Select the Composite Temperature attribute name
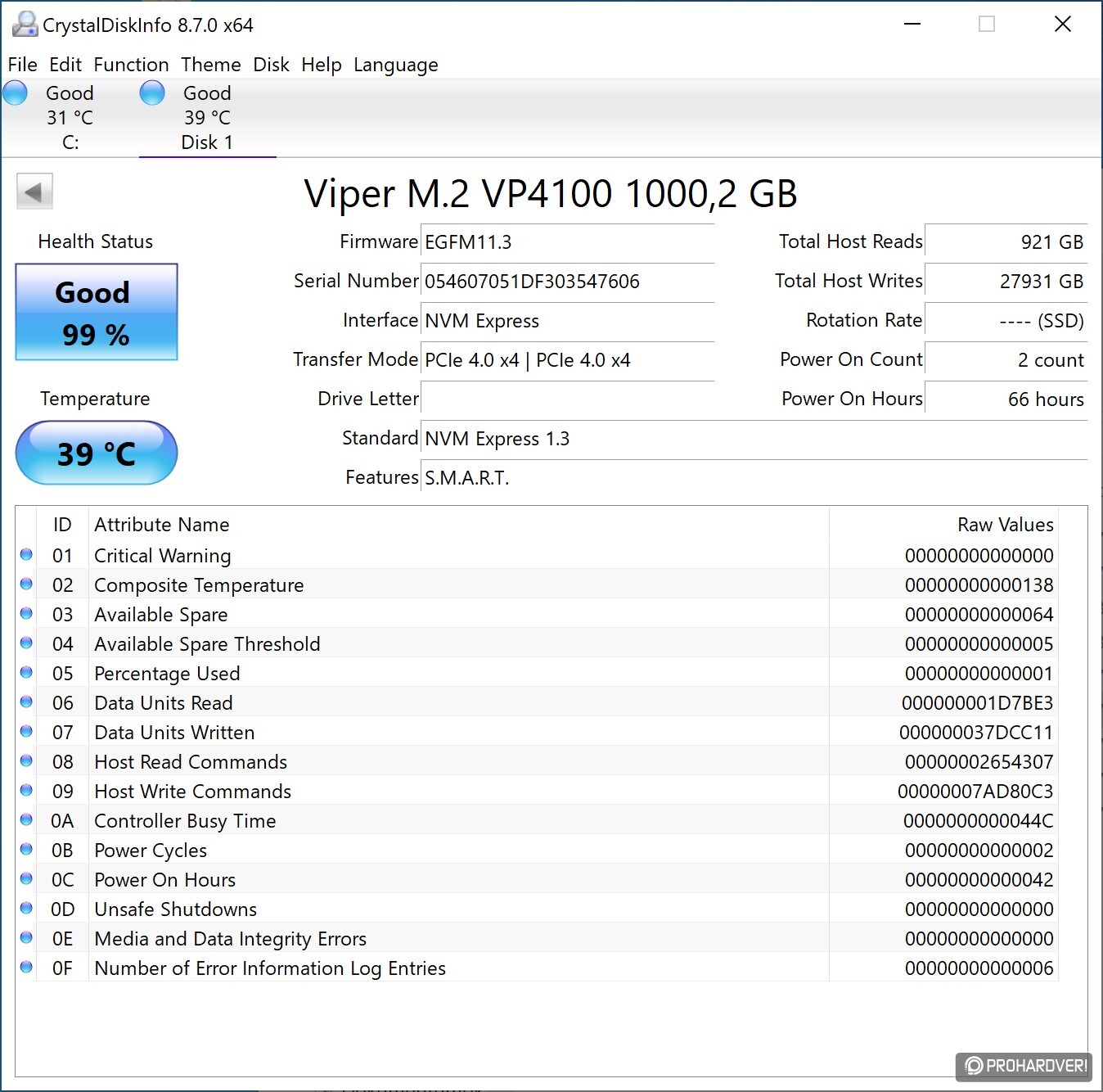This screenshot has height=1092, width=1103. [199, 585]
